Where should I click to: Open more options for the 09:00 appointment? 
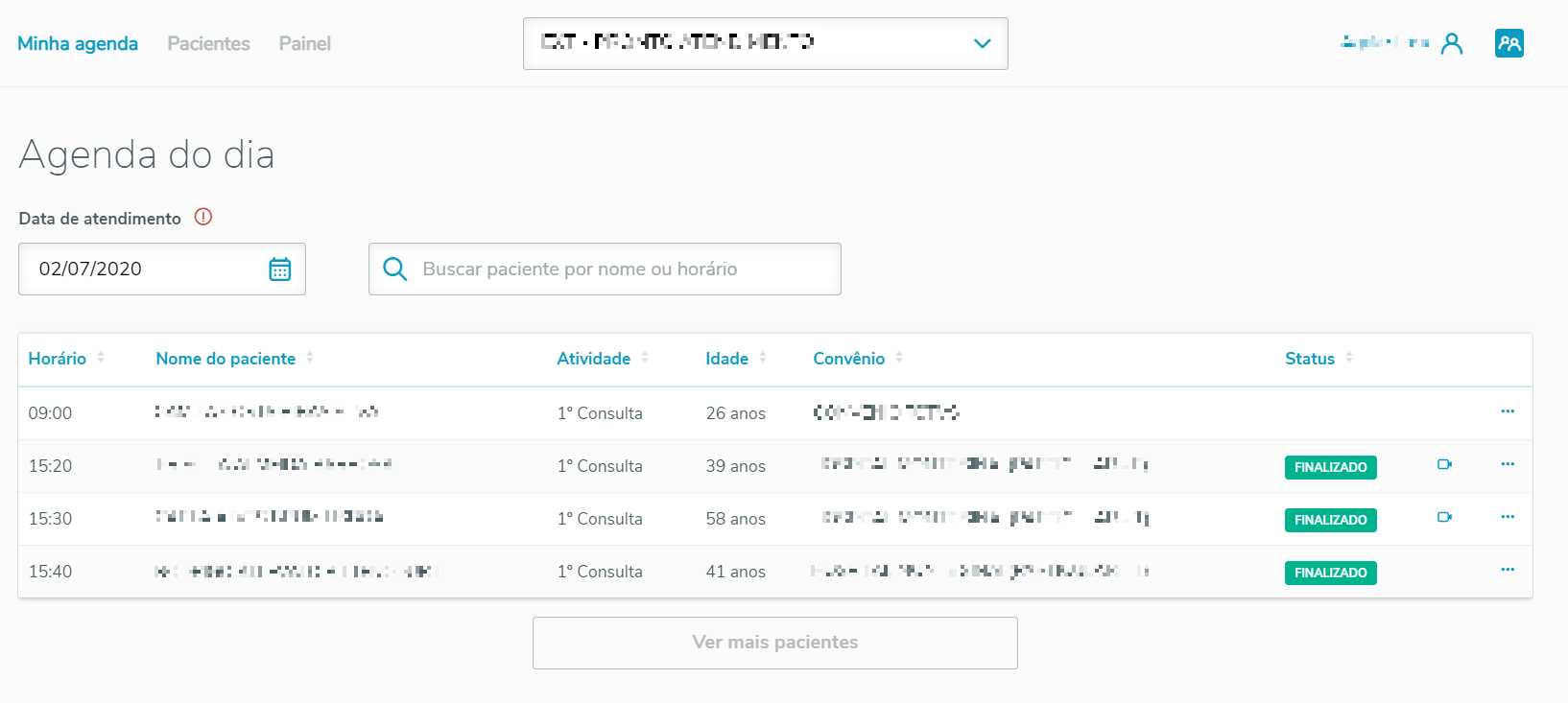pos(1508,412)
